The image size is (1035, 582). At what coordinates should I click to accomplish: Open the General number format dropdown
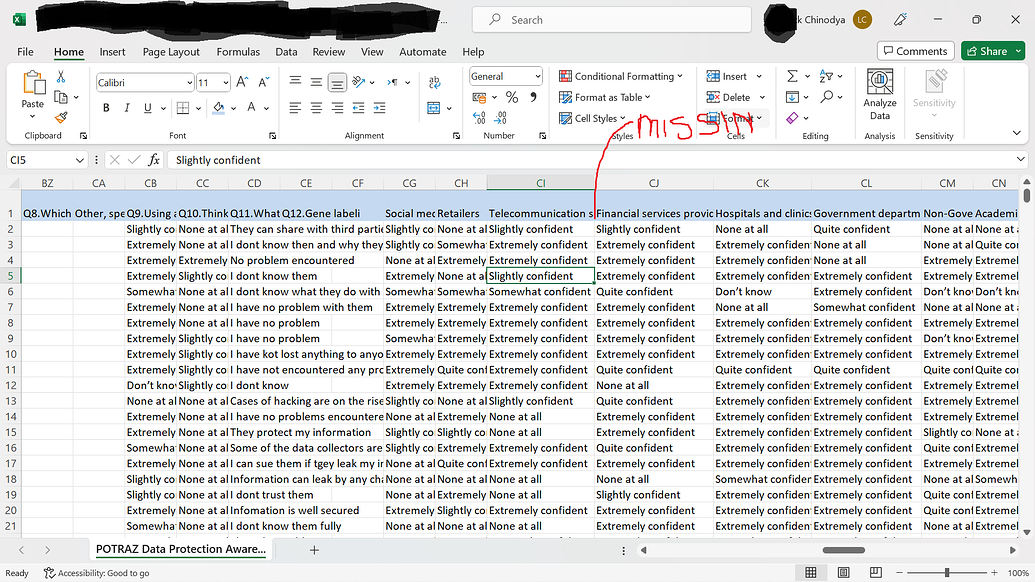[x=537, y=75]
